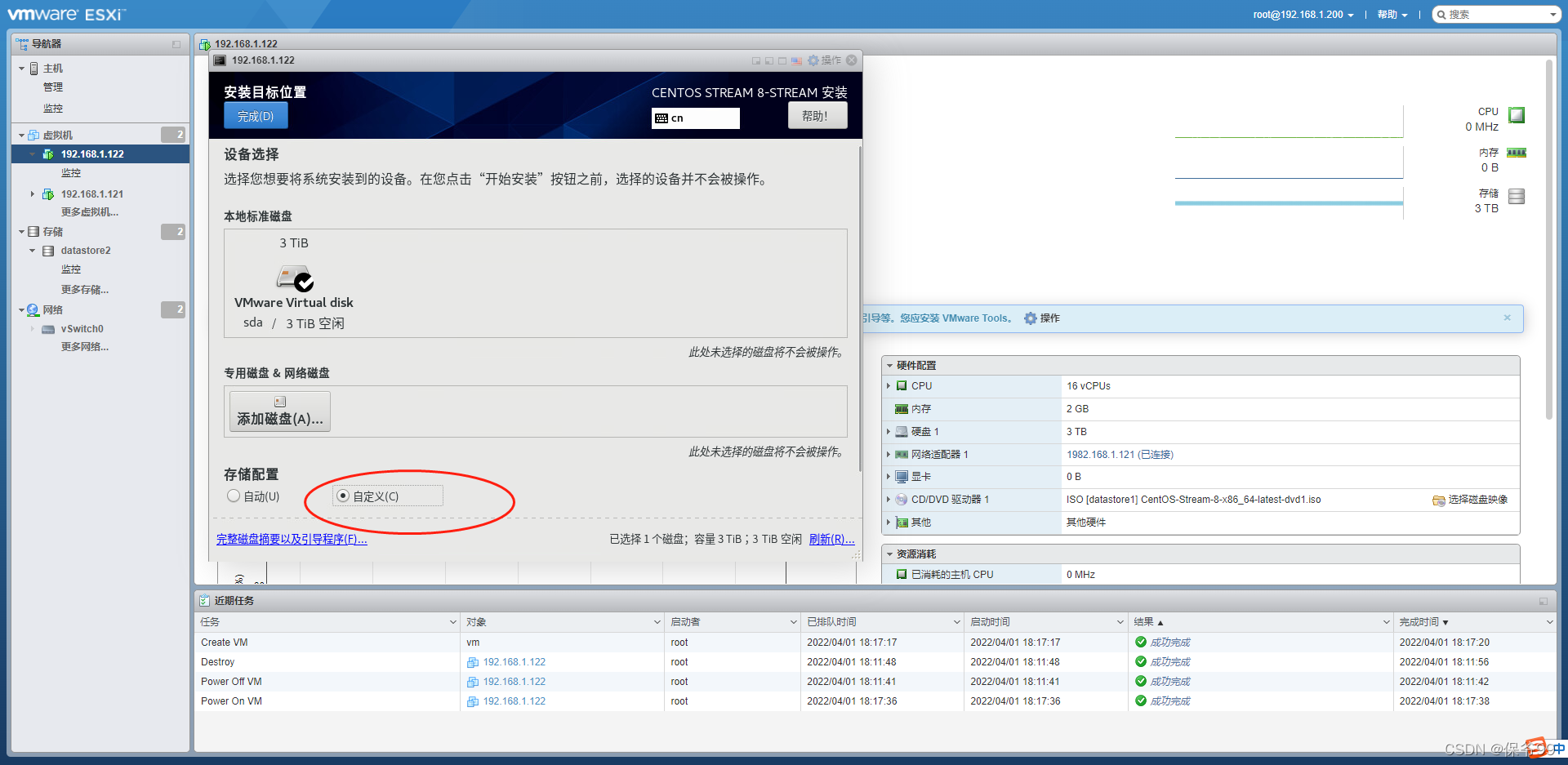This screenshot has height=765, width=1568.
Task: Click the vSwitch0 switch icon
Action: pos(48,330)
